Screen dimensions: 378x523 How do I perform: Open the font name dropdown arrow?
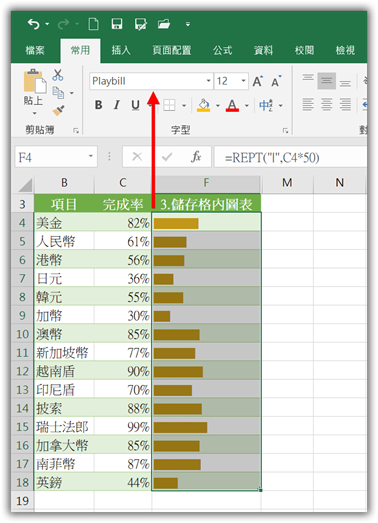click(209, 81)
